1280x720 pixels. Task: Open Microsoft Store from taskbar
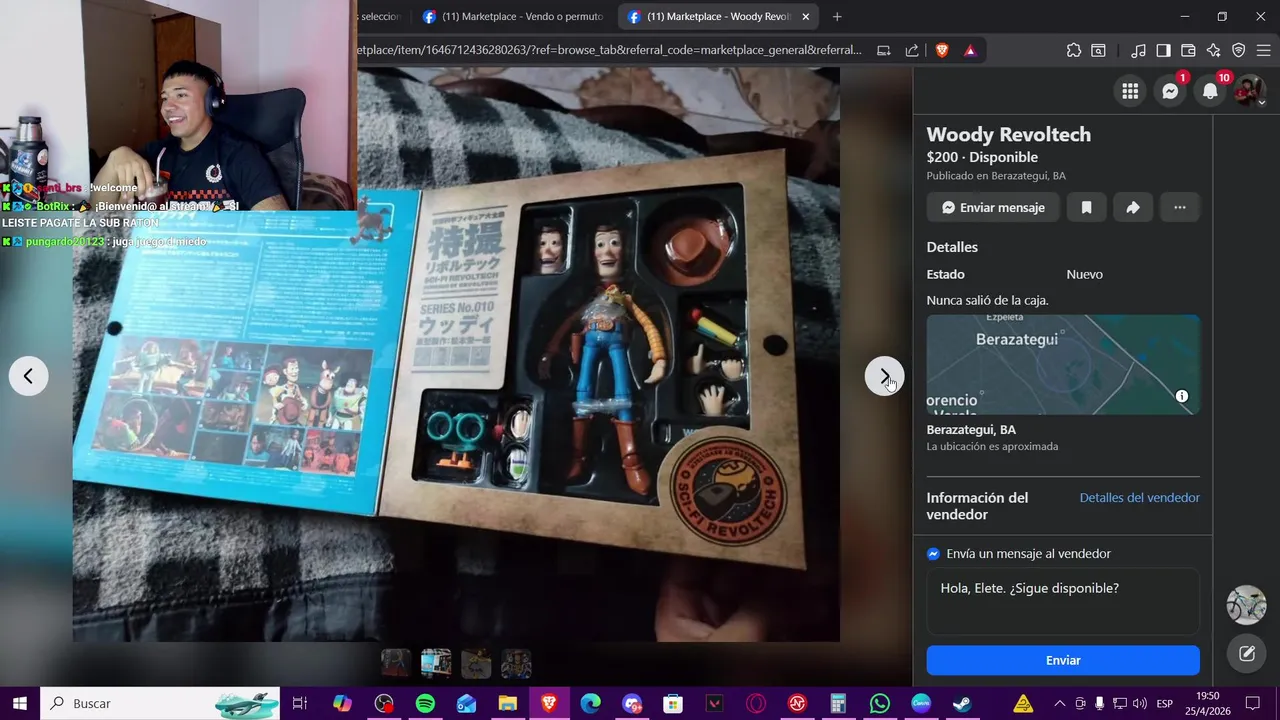[x=673, y=703]
